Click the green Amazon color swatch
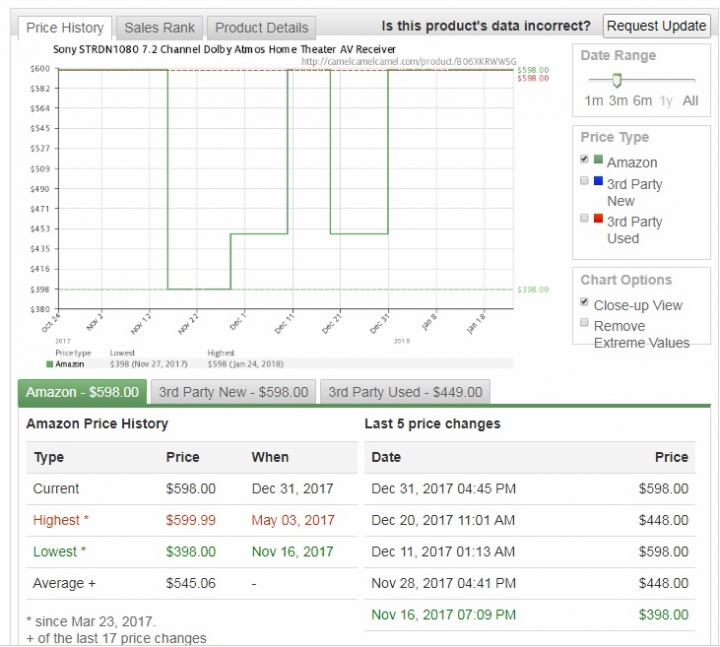Screen dimensions: 720x647 coord(598,159)
